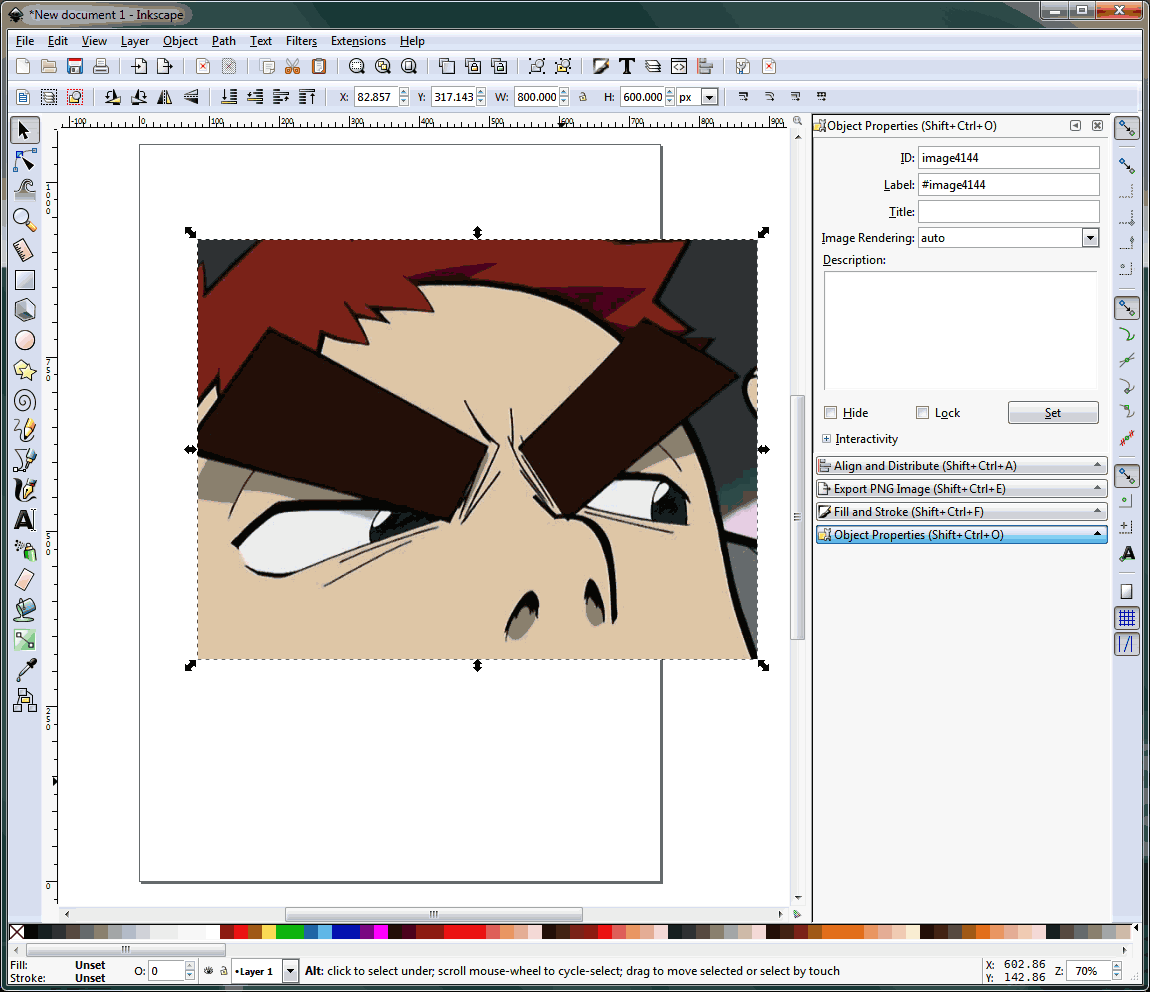
Task: Toggle layer lock in status bar
Action: tap(224, 971)
